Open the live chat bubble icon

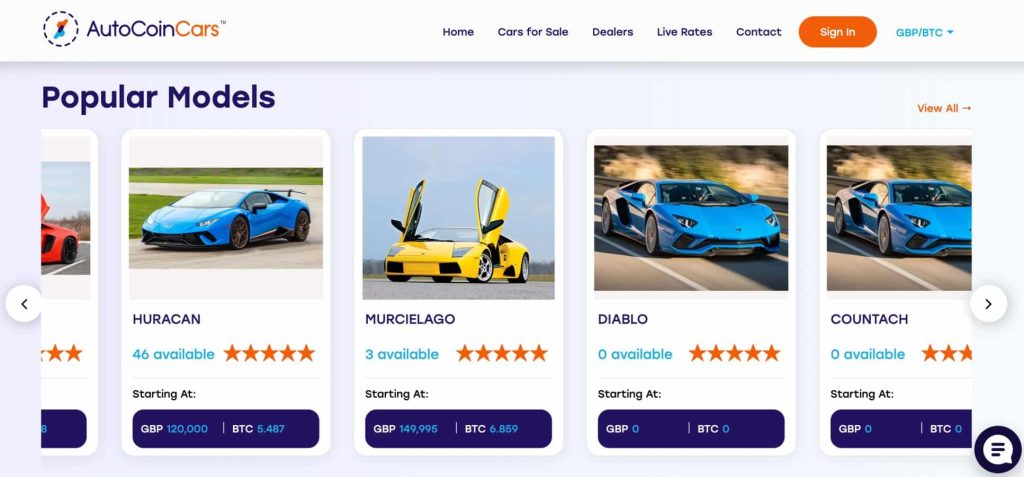[997, 450]
